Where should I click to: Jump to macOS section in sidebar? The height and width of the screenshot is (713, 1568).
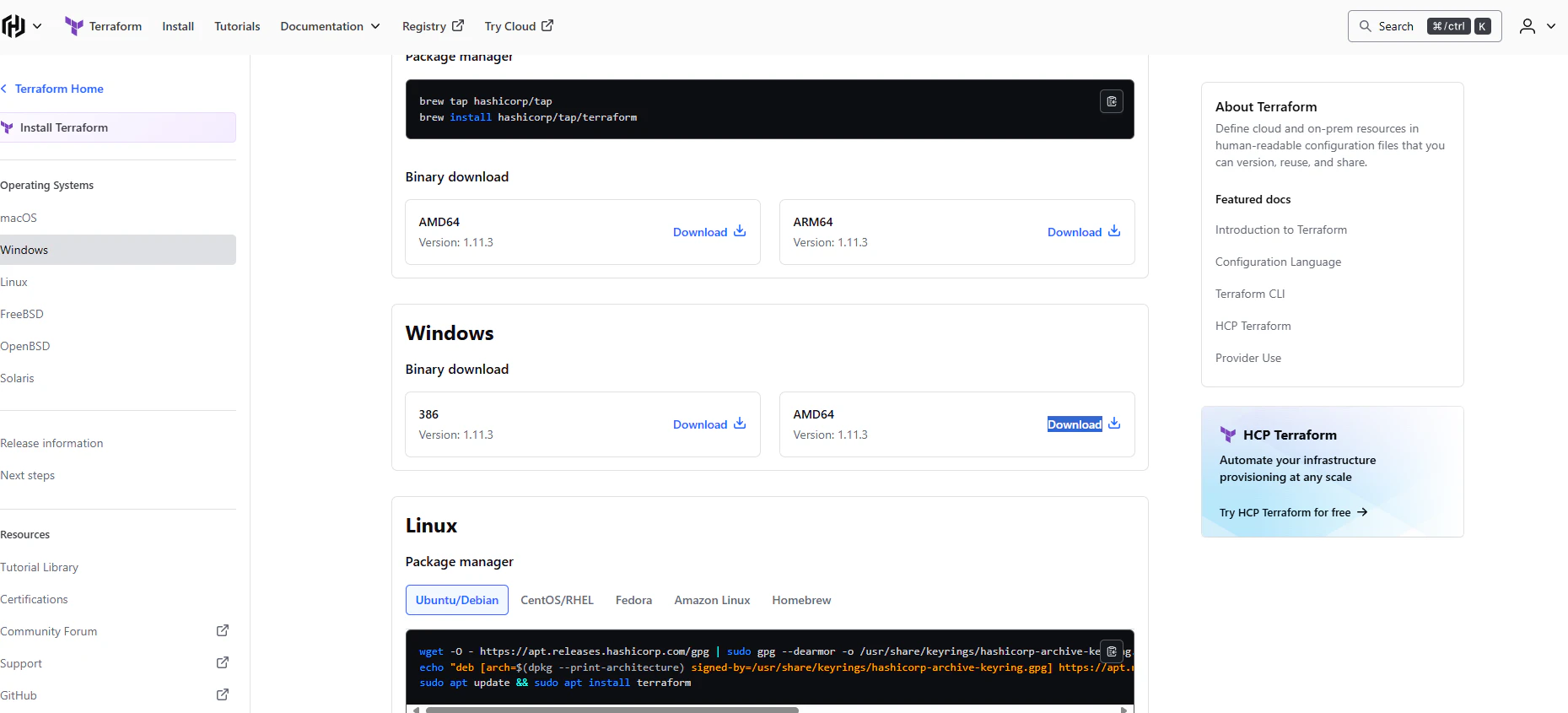click(19, 218)
